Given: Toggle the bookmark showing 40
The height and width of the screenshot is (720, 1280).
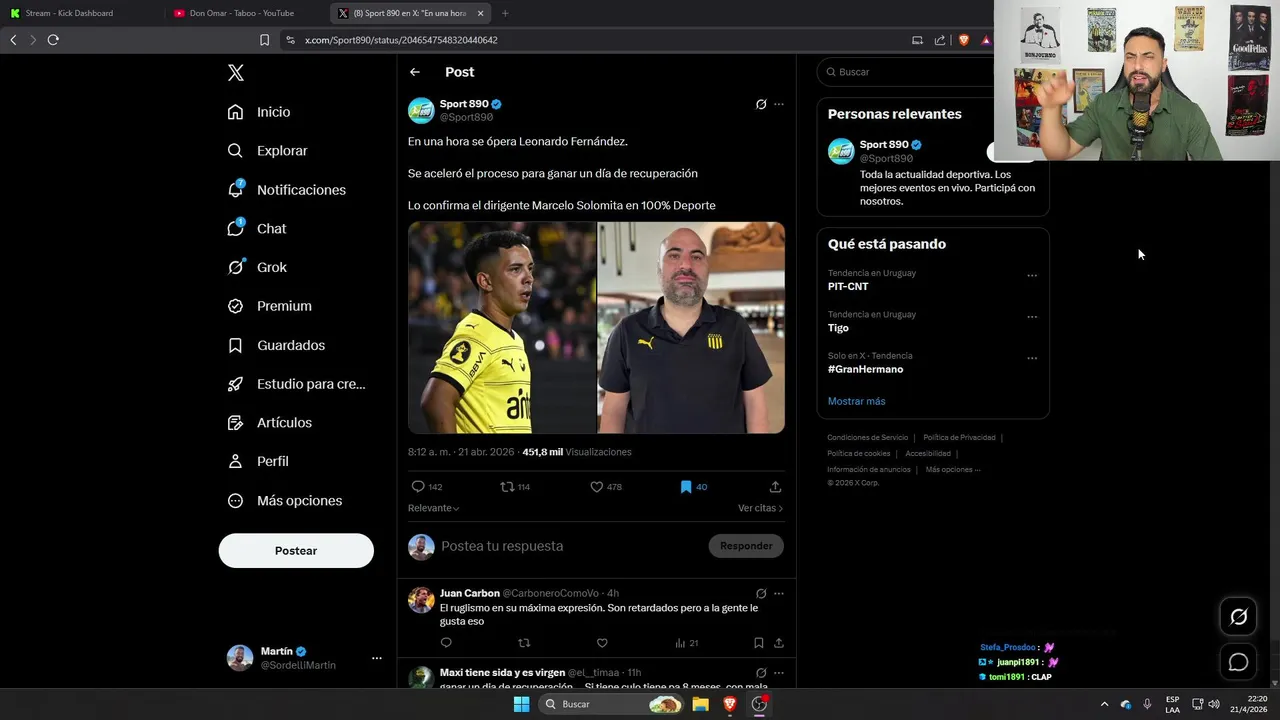Looking at the screenshot, I should (x=686, y=487).
